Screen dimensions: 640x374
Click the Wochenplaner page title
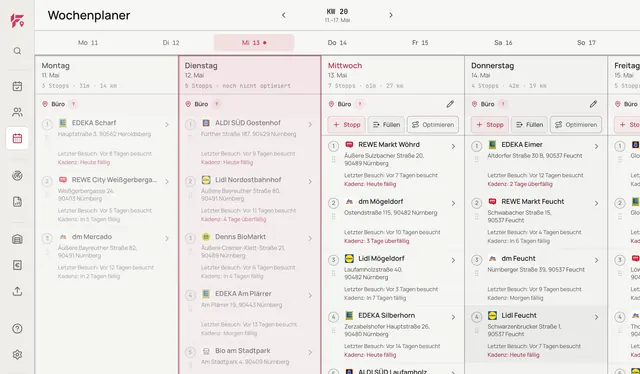coord(89,16)
